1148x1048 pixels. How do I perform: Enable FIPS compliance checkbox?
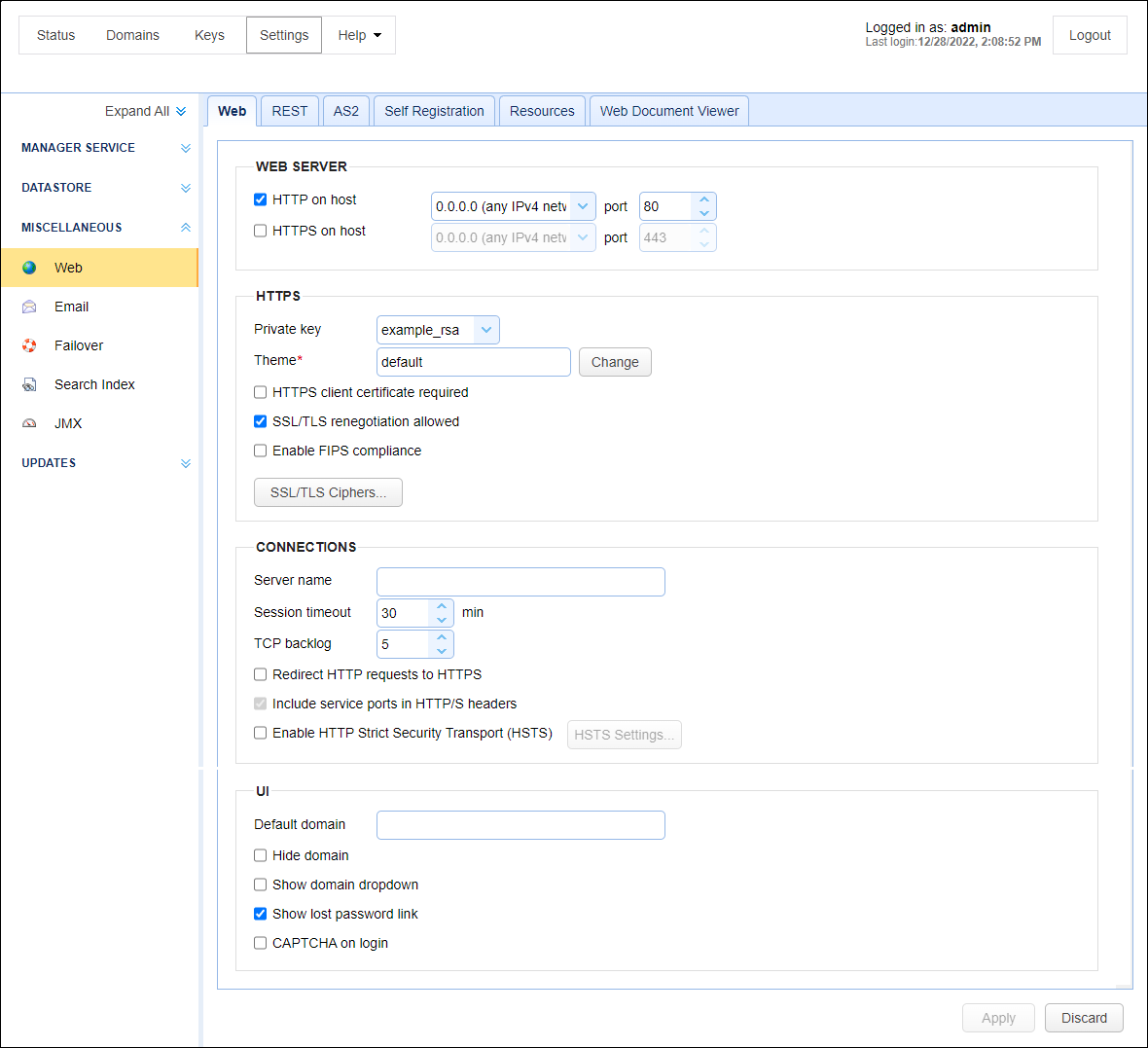point(260,452)
